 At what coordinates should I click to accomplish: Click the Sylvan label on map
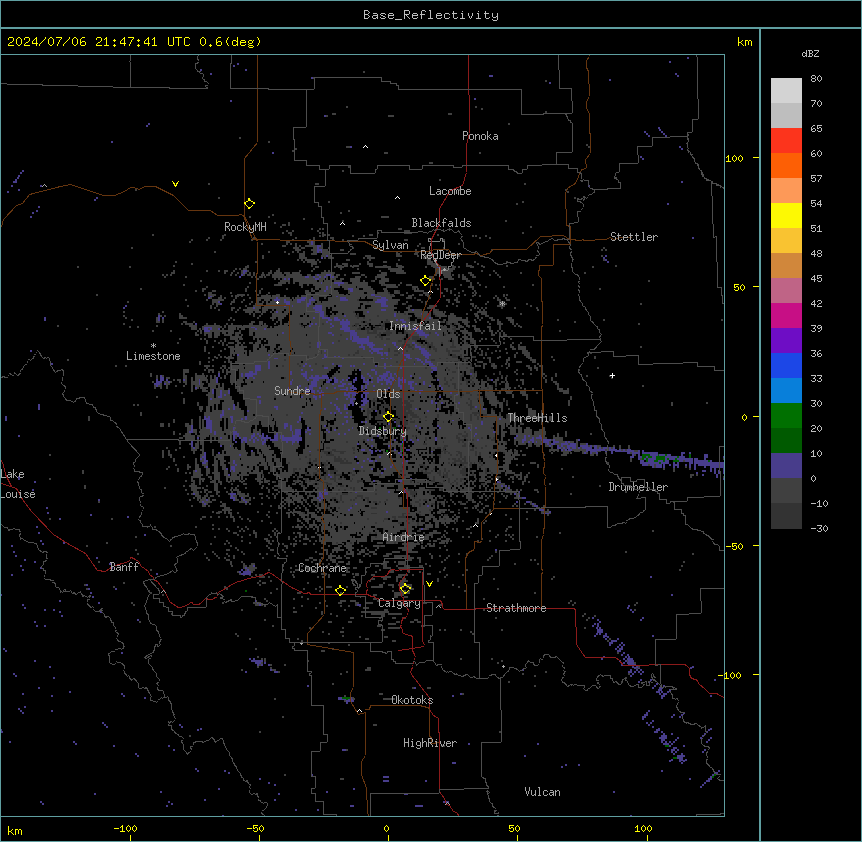390,245
